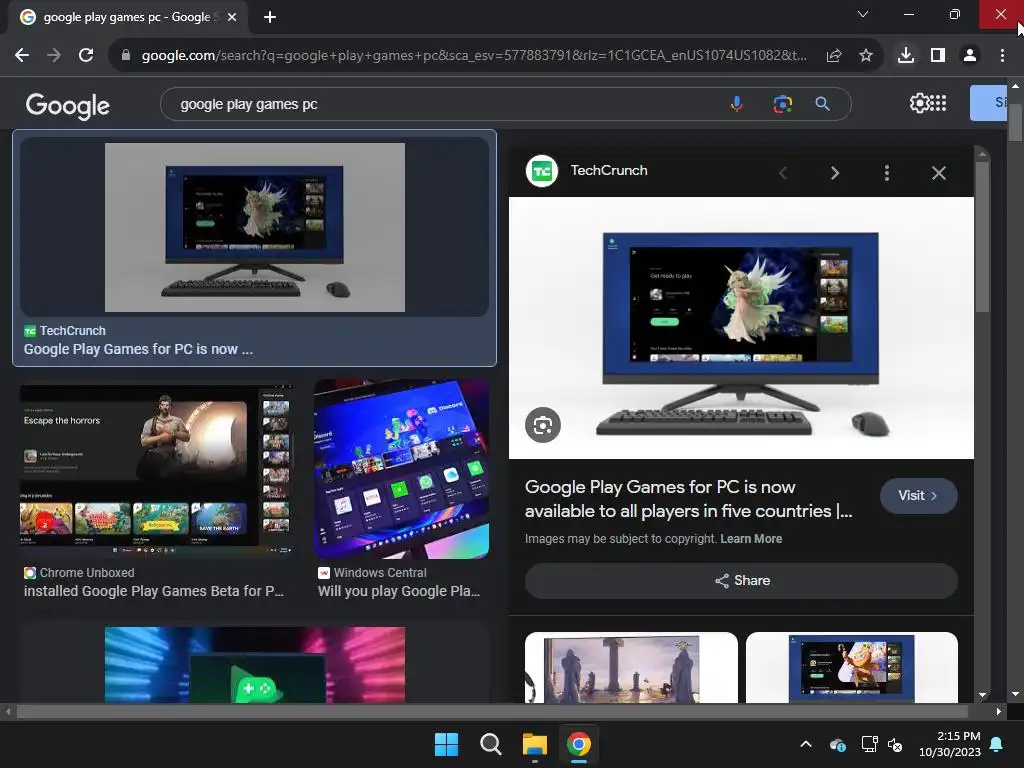Viewport: 1024px width, 768px height.
Task: Close the google play games tab
Action: coord(232,17)
